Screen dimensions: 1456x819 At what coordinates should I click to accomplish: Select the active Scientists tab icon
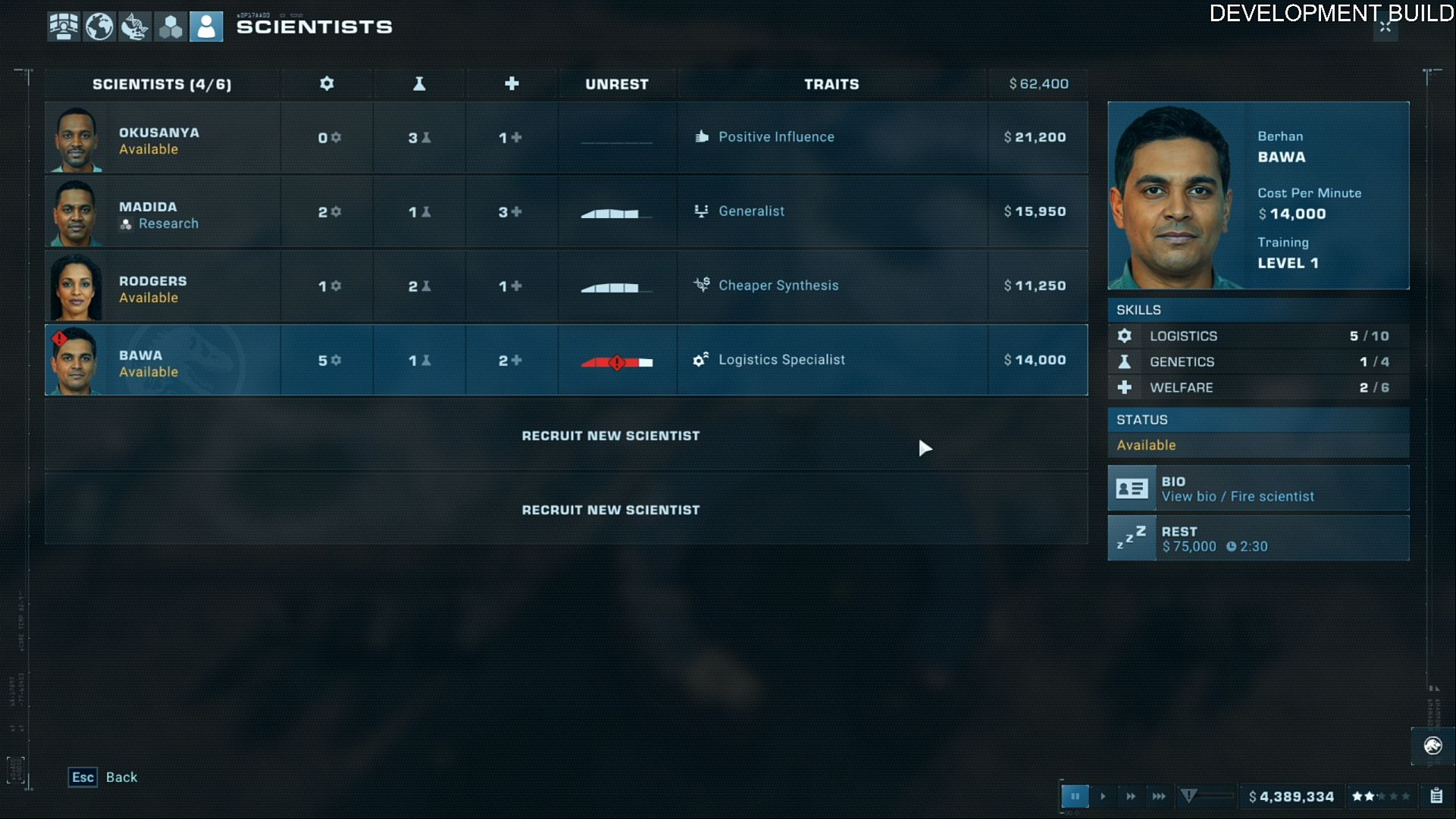[206, 27]
